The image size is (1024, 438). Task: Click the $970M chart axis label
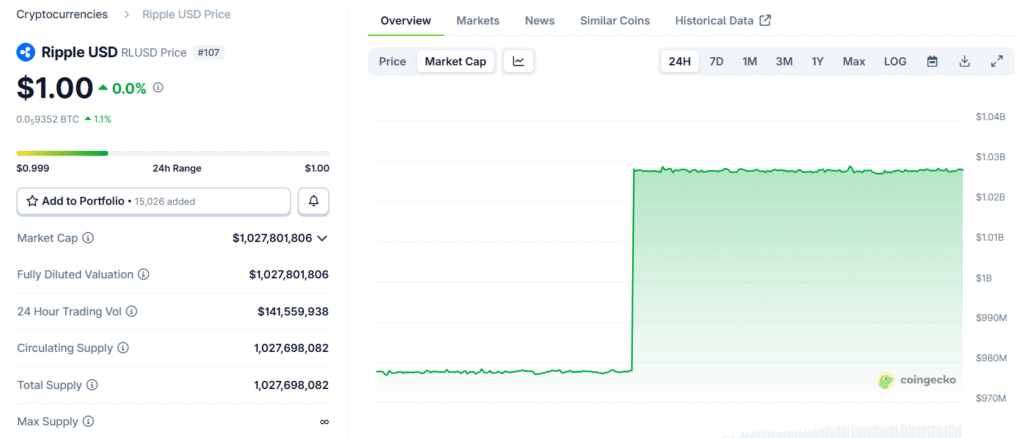991,398
